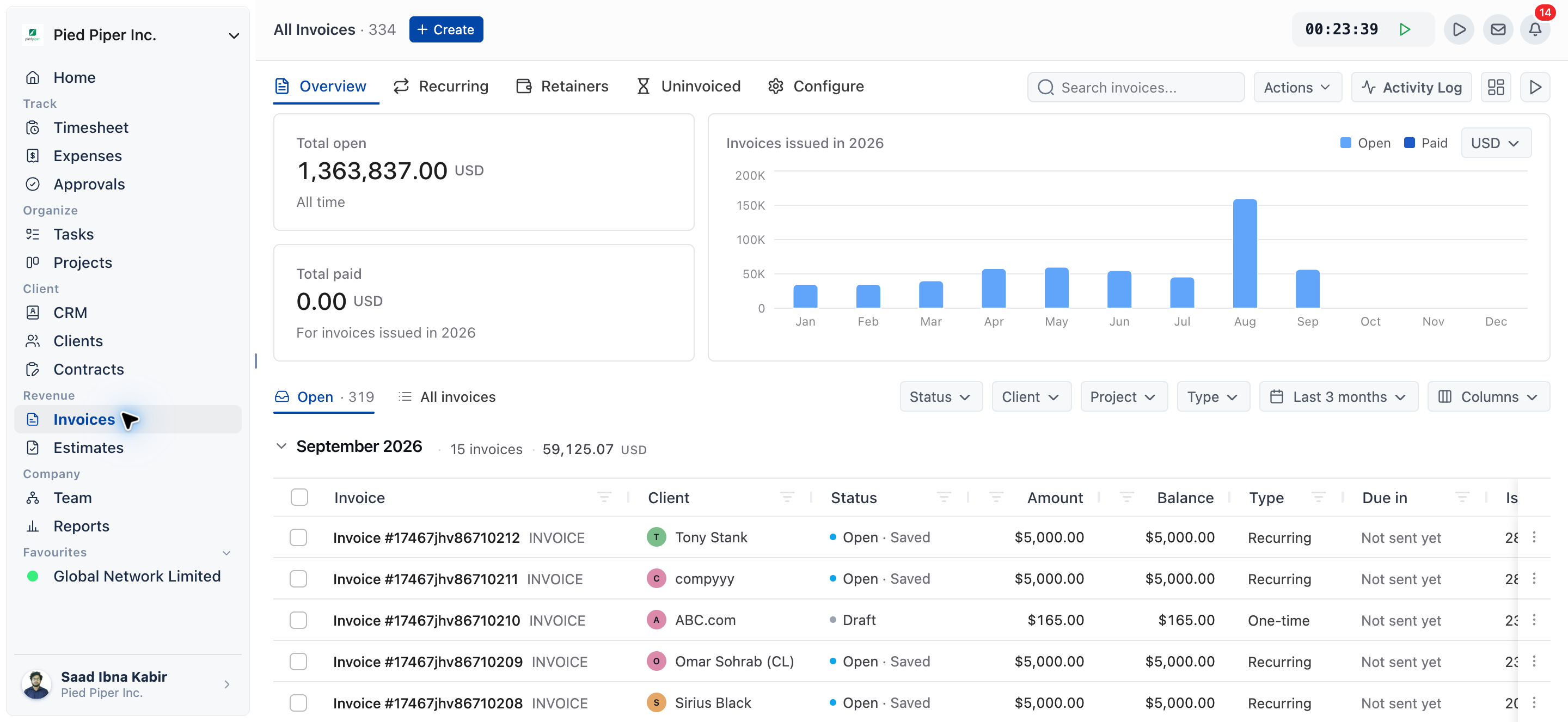The height and width of the screenshot is (722, 1568).
Task: Open row menu for Omar Sohrab invoice
Action: (x=1534, y=661)
